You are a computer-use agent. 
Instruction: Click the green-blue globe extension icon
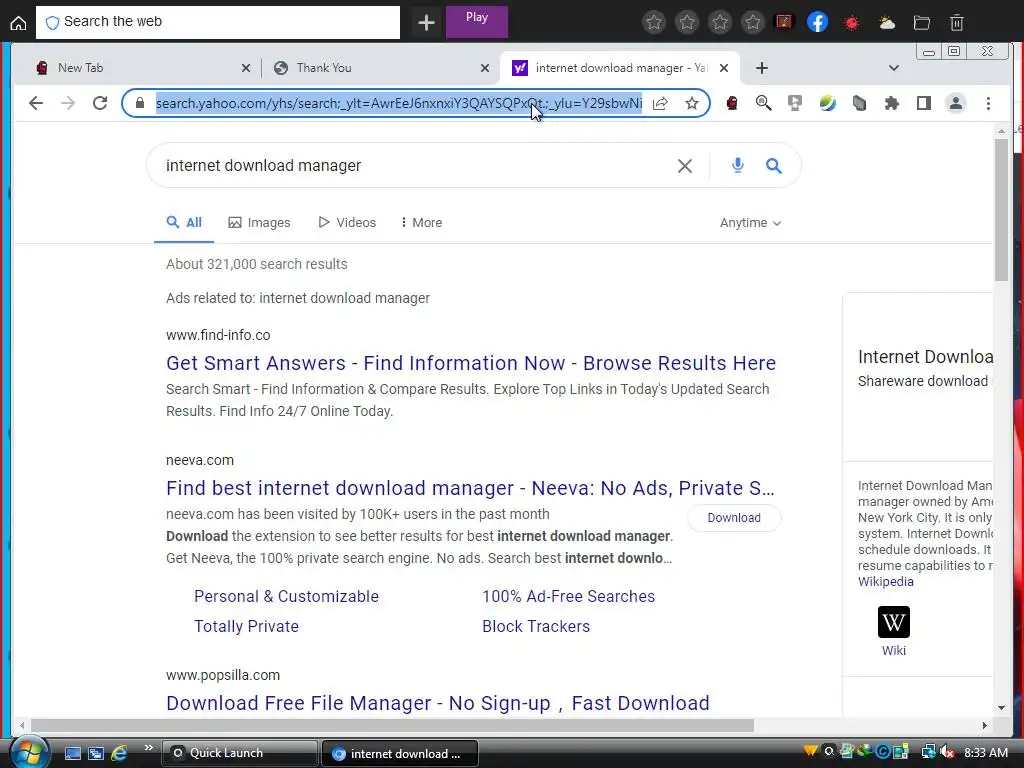827,103
